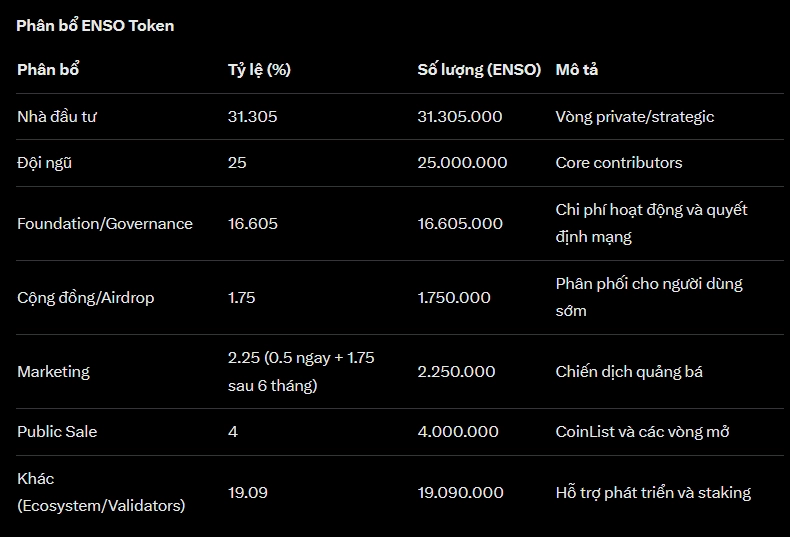Screen dimensions: 790x537
Task: Select the 19.090.000 amount cell
Action: tap(460, 493)
